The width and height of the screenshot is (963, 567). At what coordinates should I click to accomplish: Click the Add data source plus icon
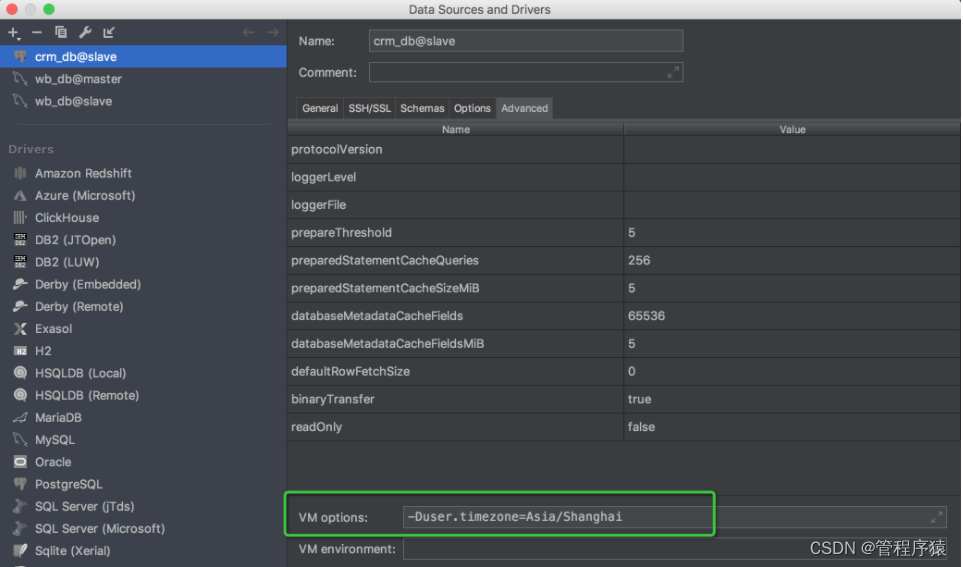tap(14, 33)
